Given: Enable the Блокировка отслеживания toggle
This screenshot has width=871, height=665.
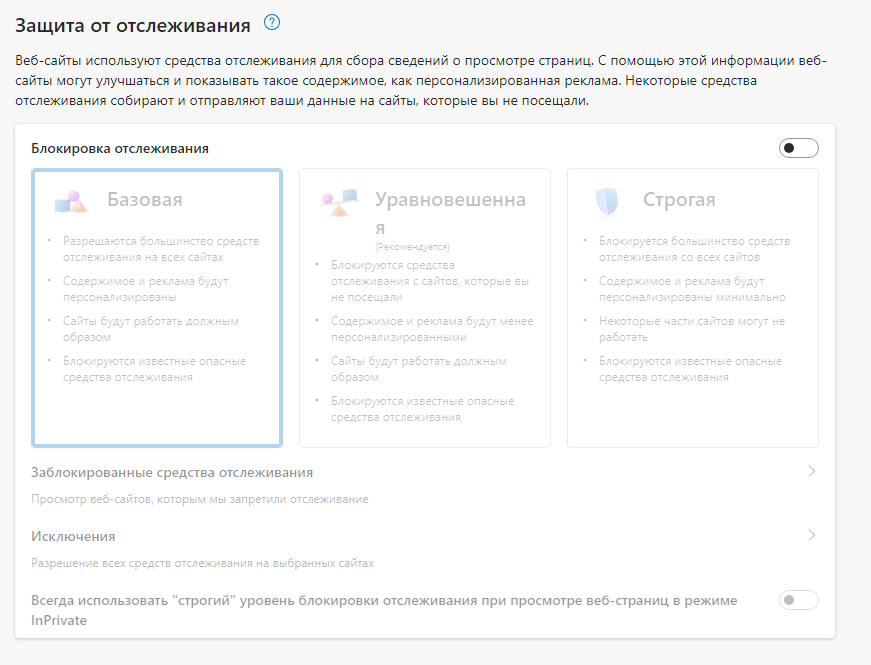Looking at the screenshot, I should tap(798, 148).
